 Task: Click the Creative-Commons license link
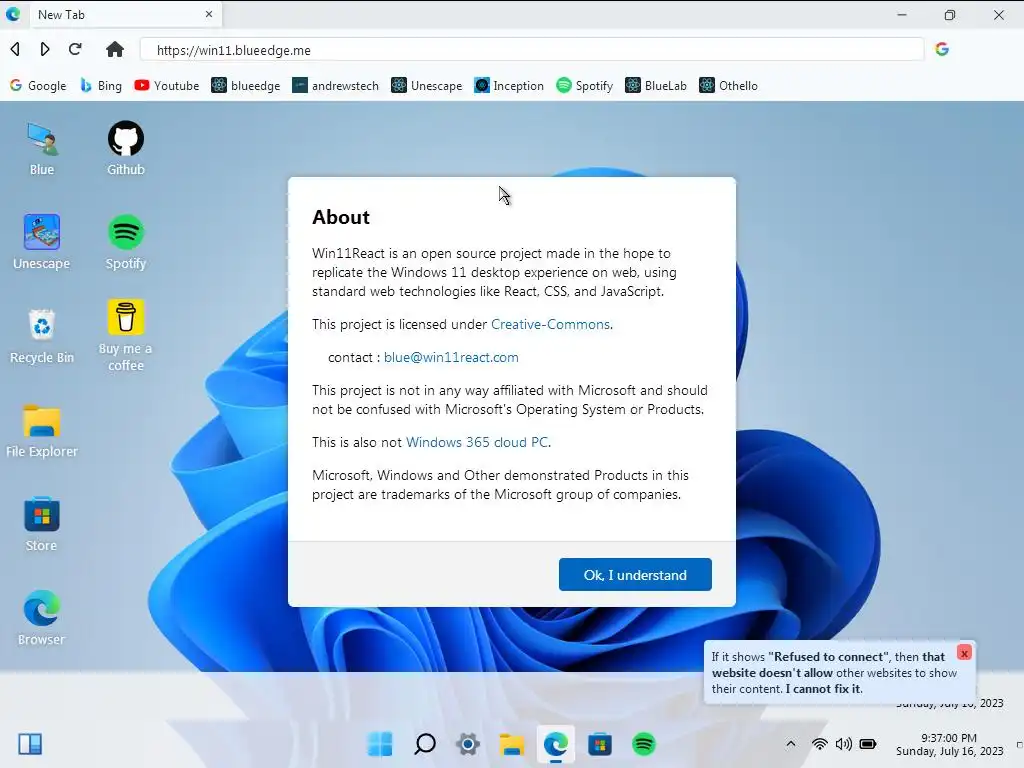coord(551,325)
